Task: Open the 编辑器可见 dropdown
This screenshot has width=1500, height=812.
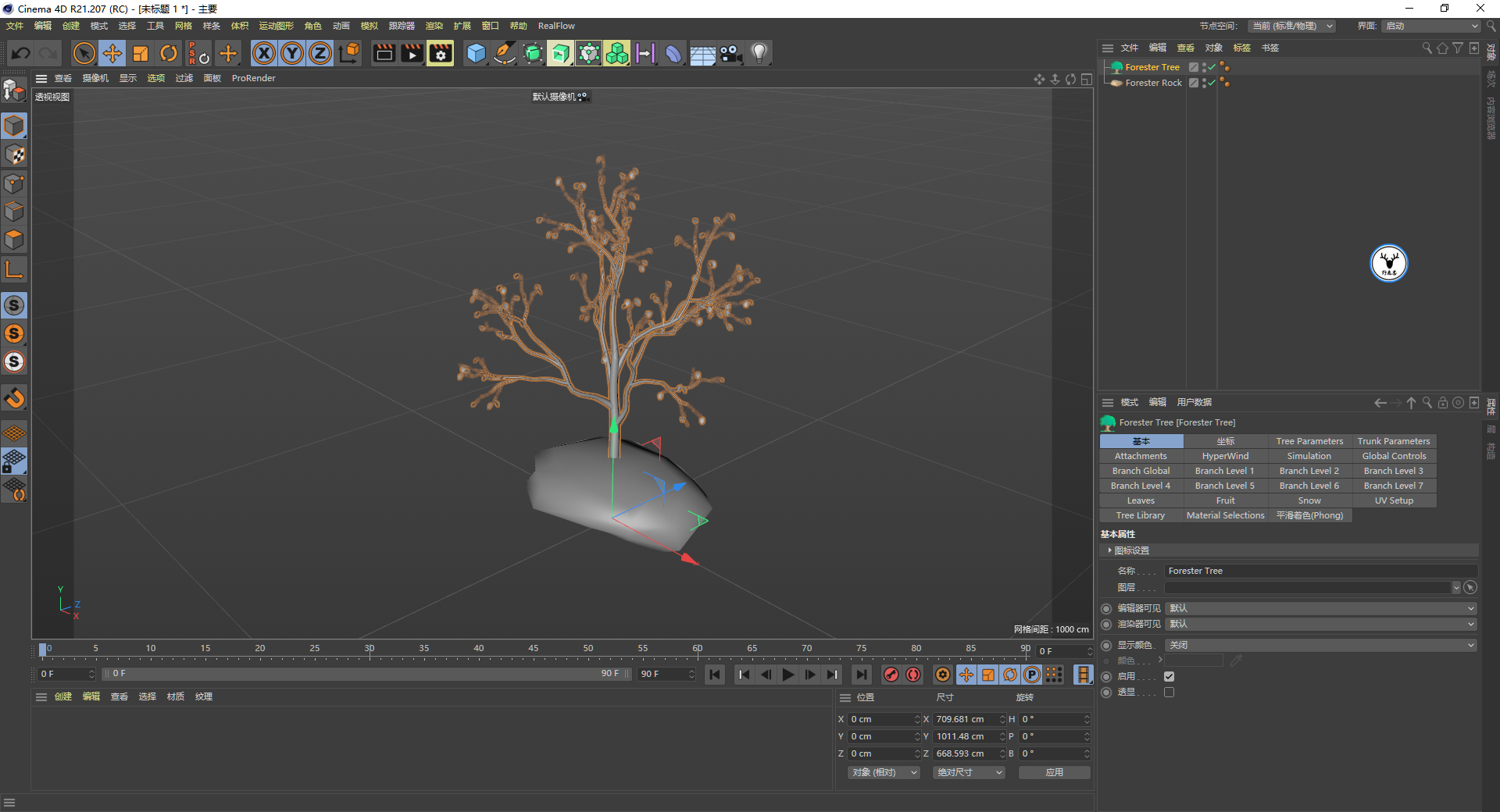Action: (x=1321, y=608)
